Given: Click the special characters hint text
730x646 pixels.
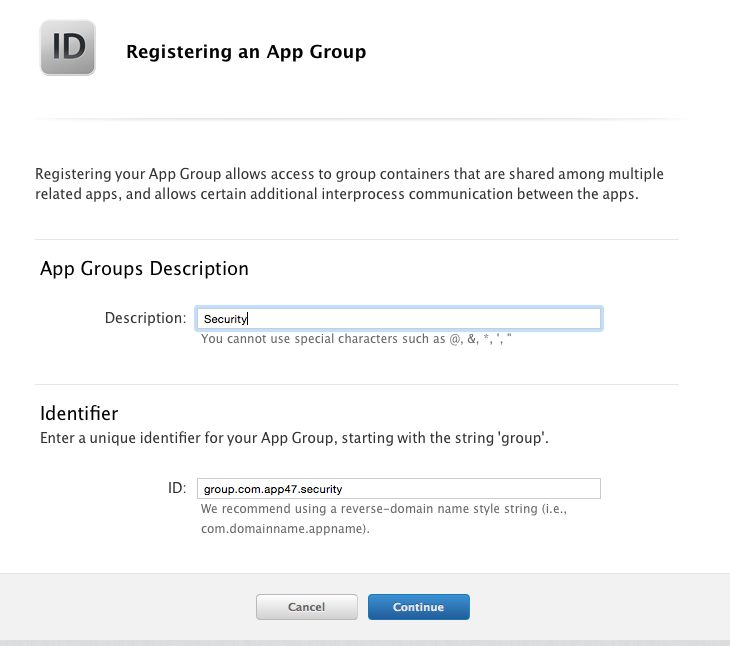Looking at the screenshot, I should click(x=356, y=339).
